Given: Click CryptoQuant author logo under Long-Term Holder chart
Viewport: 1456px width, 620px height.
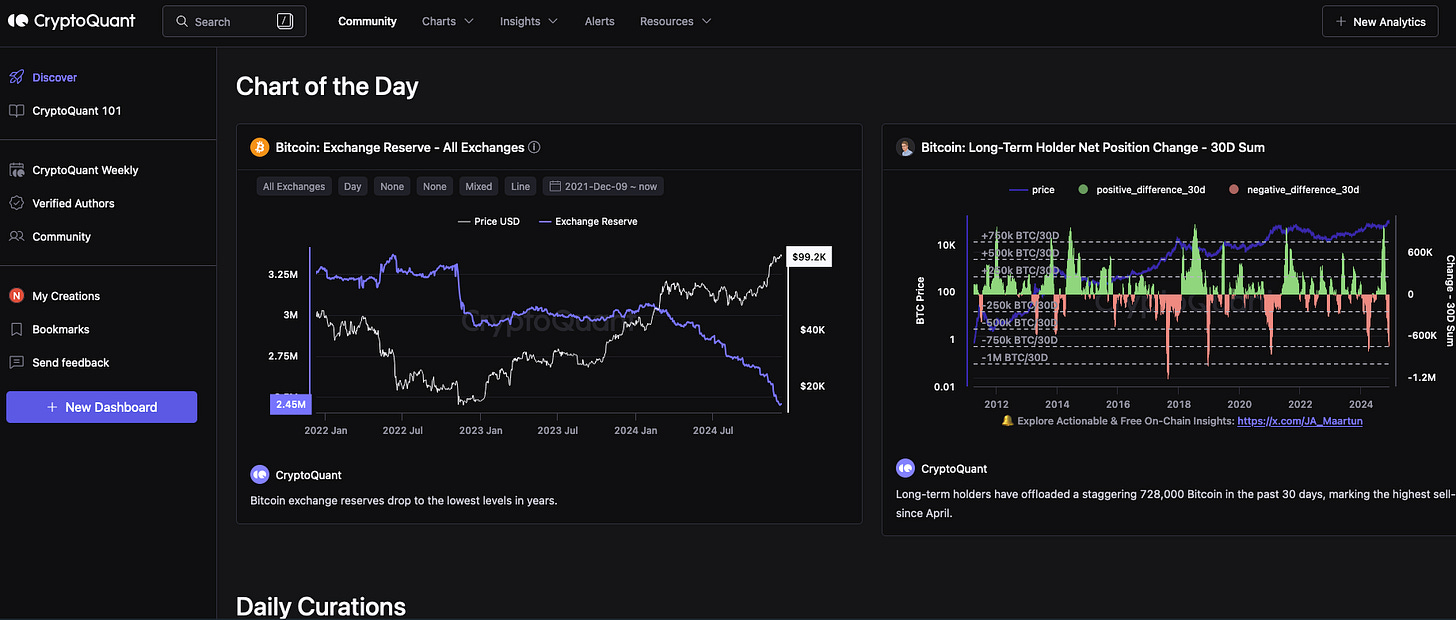Looking at the screenshot, I should pyautogui.click(x=905, y=468).
